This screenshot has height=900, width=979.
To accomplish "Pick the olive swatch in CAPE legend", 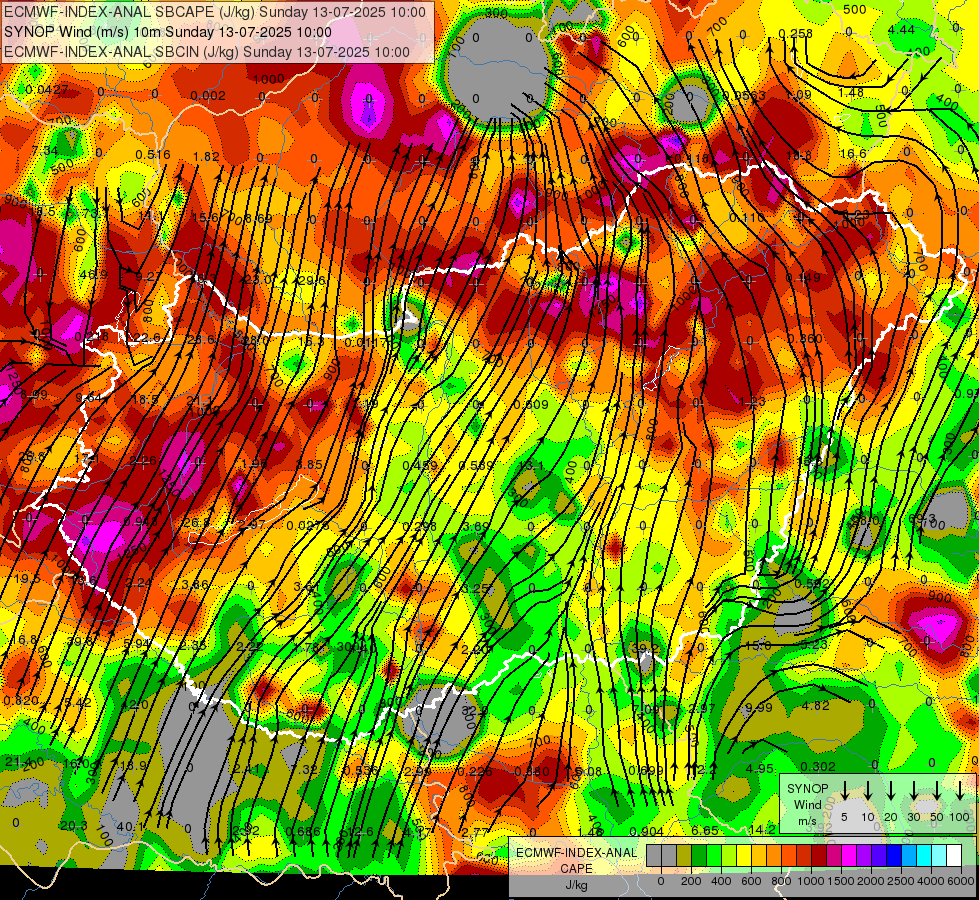I will click(684, 855).
